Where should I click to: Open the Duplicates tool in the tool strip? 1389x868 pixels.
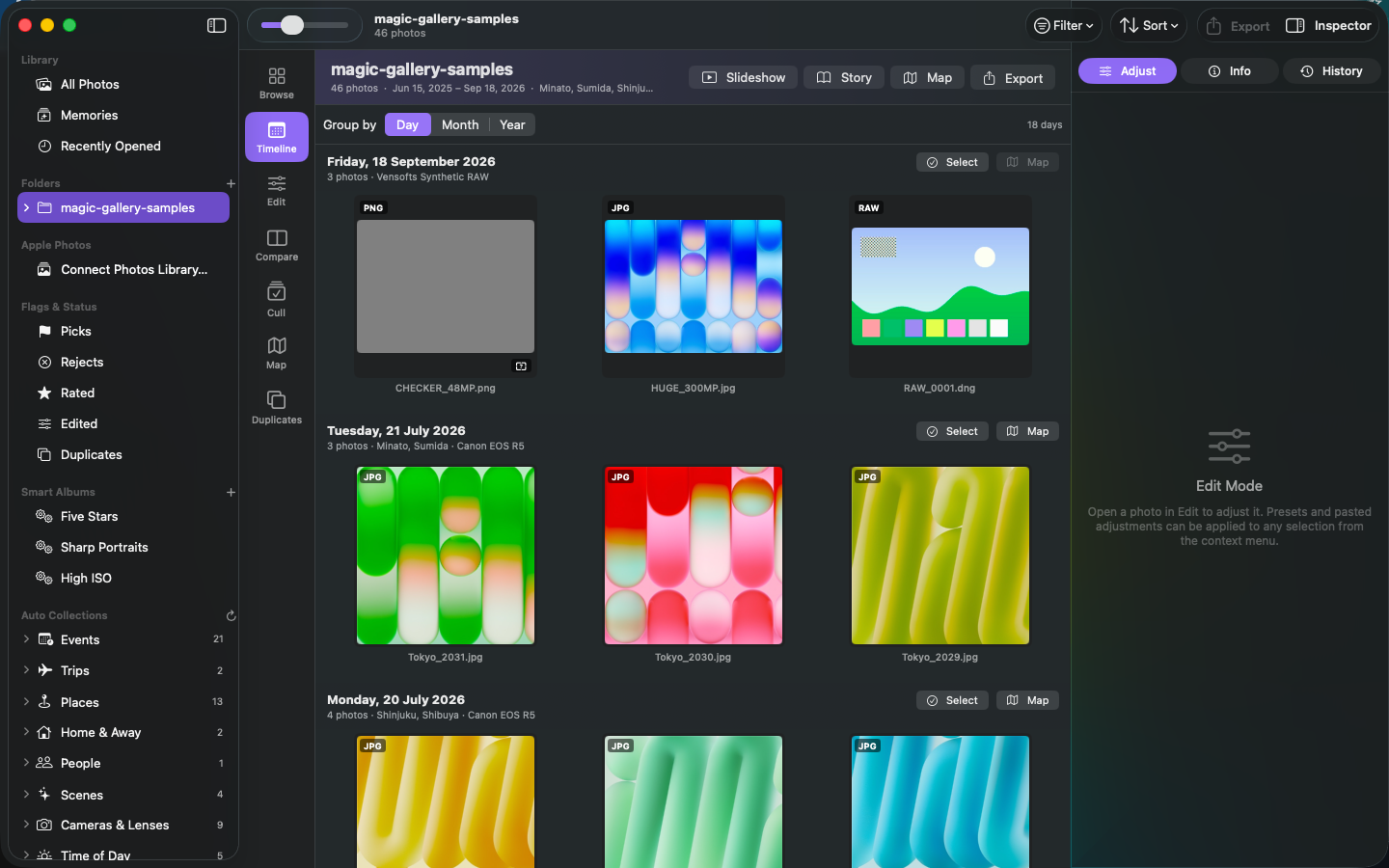277,407
